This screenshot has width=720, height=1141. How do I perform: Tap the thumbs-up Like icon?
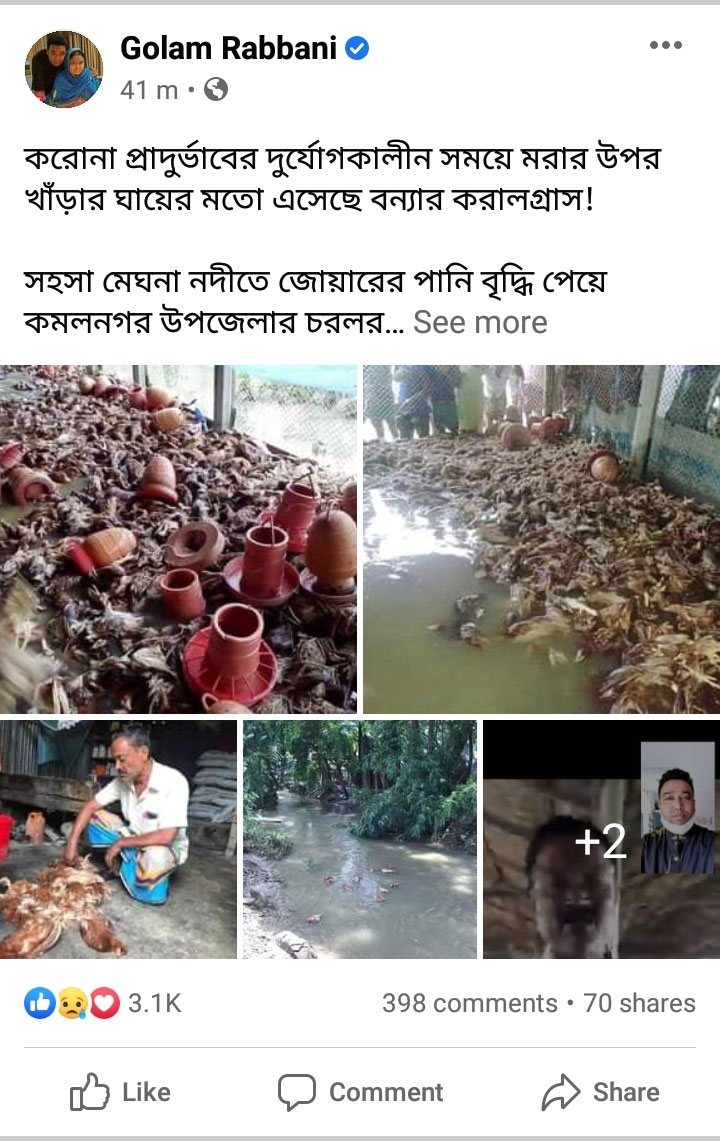(90, 1092)
